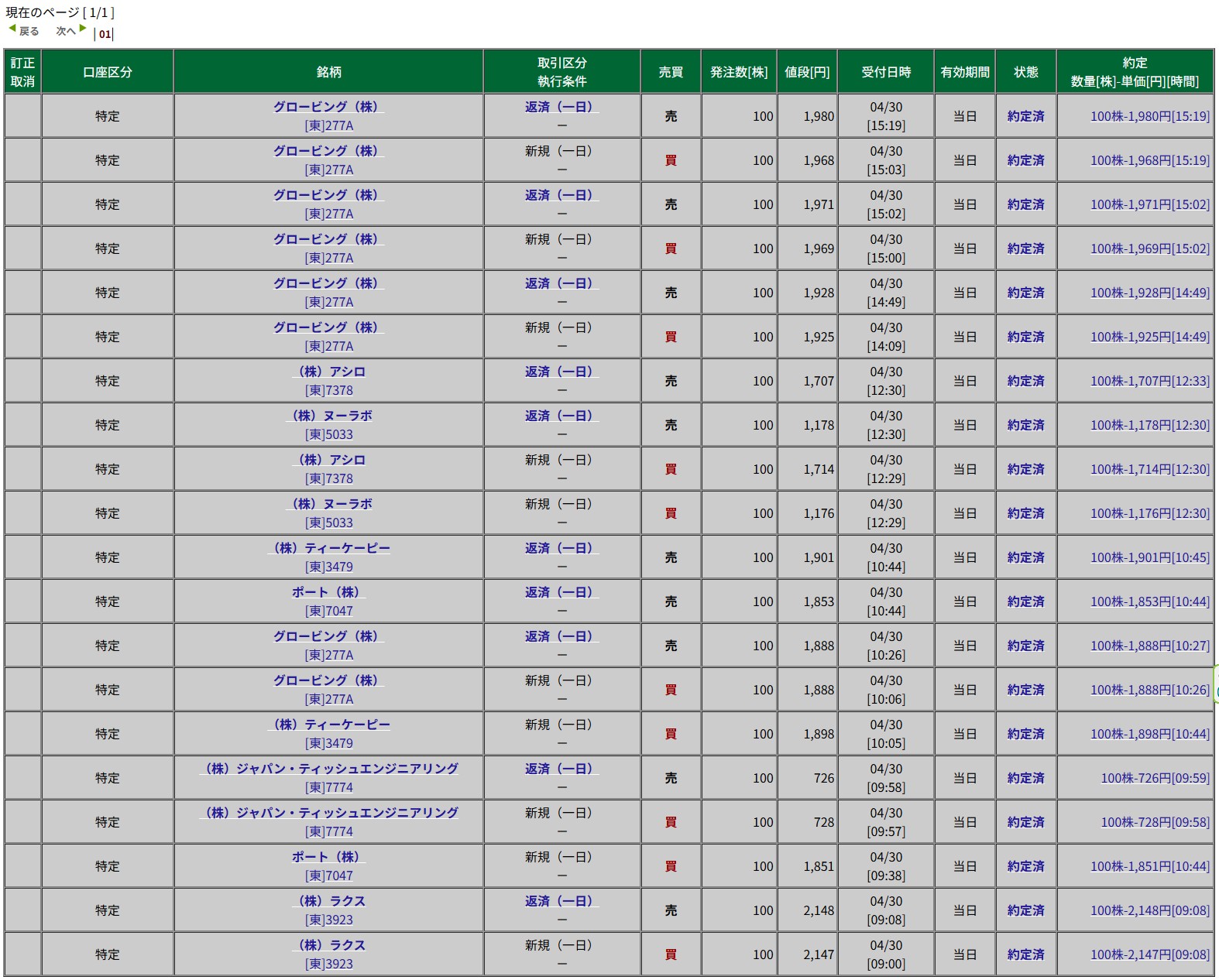The image size is (1219, 980).
Task: Click 返済(一日) for ティーケーピー 1,901 sell order
Action: point(561,549)
